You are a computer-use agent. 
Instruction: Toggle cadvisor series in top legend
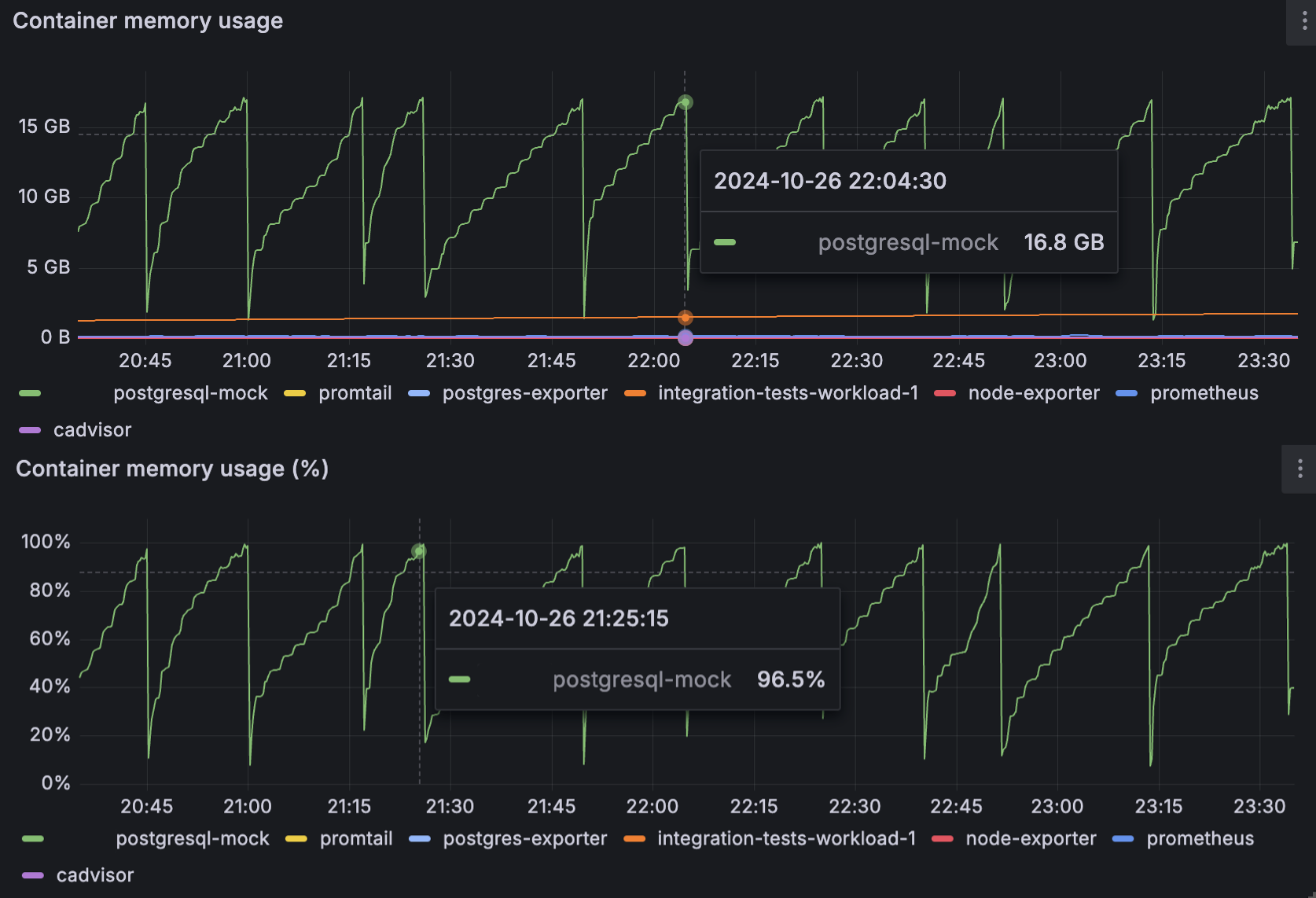92,430
